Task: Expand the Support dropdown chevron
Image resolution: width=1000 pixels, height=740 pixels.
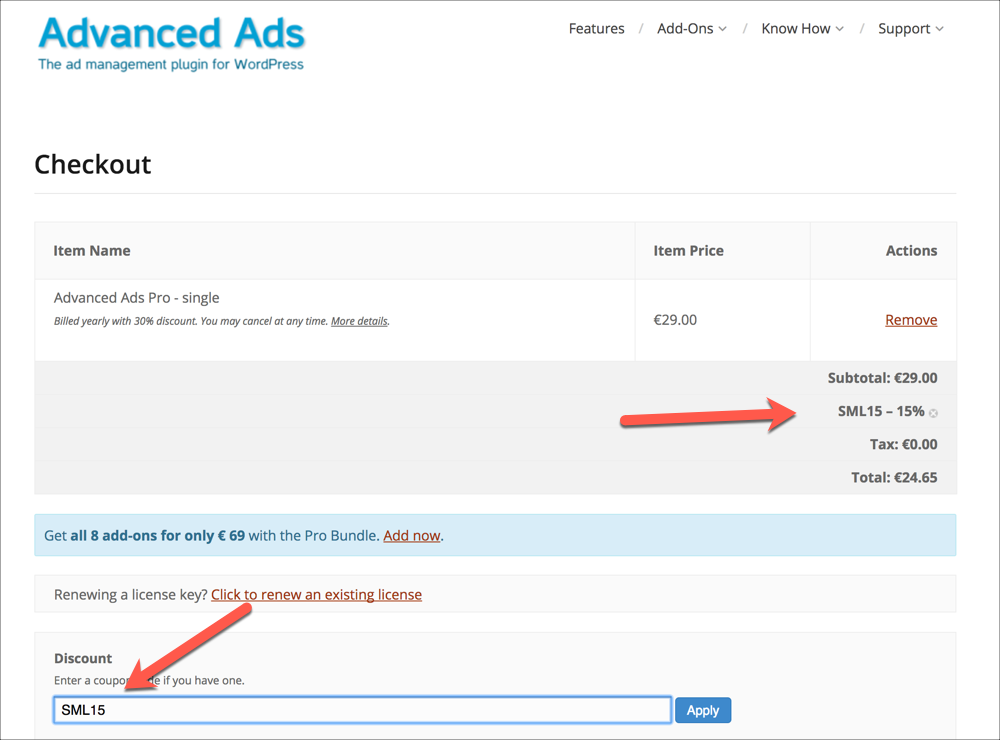Action: click(939, 29)
